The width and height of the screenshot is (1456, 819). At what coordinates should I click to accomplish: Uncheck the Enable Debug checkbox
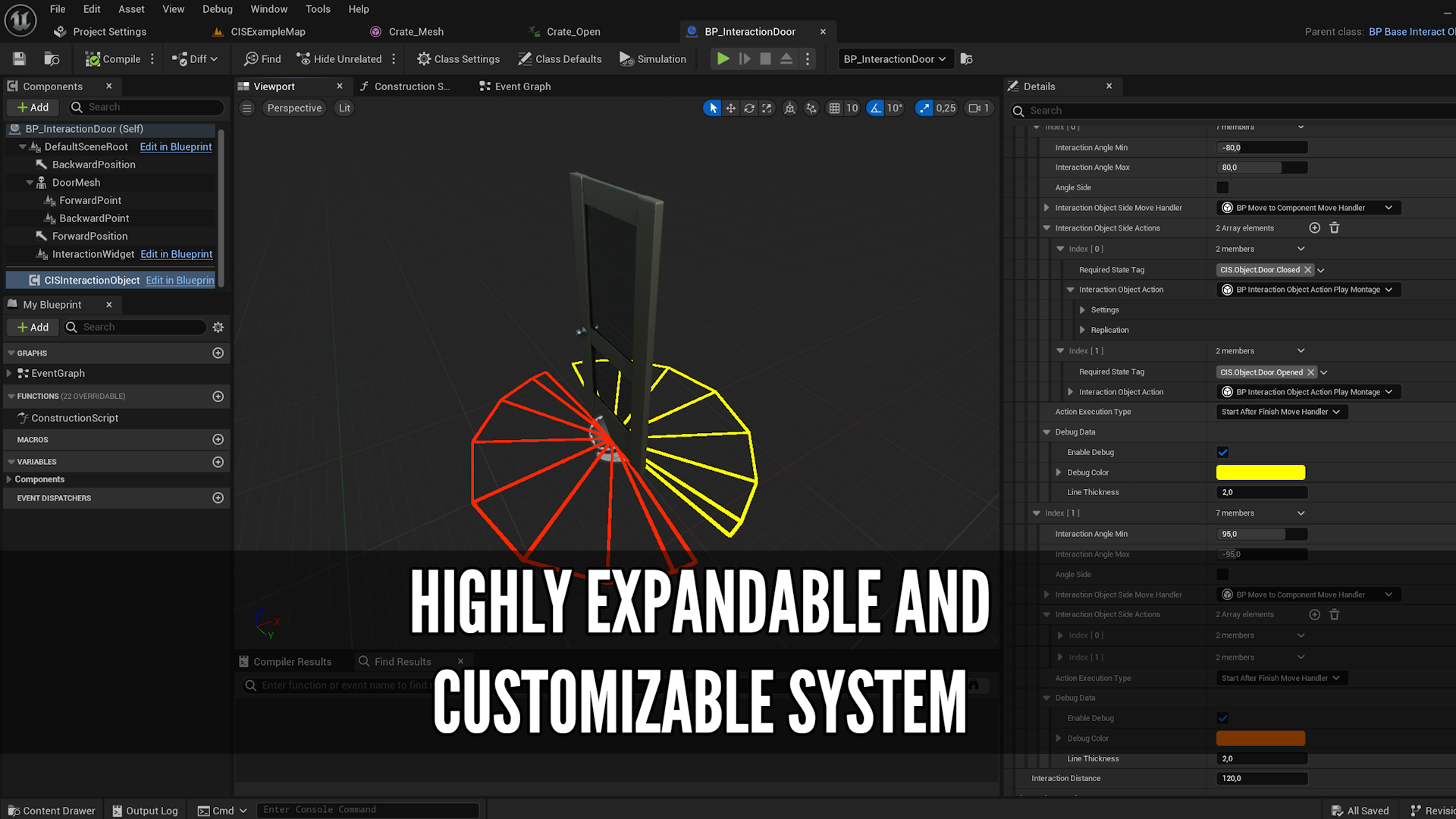[1222, 453]
